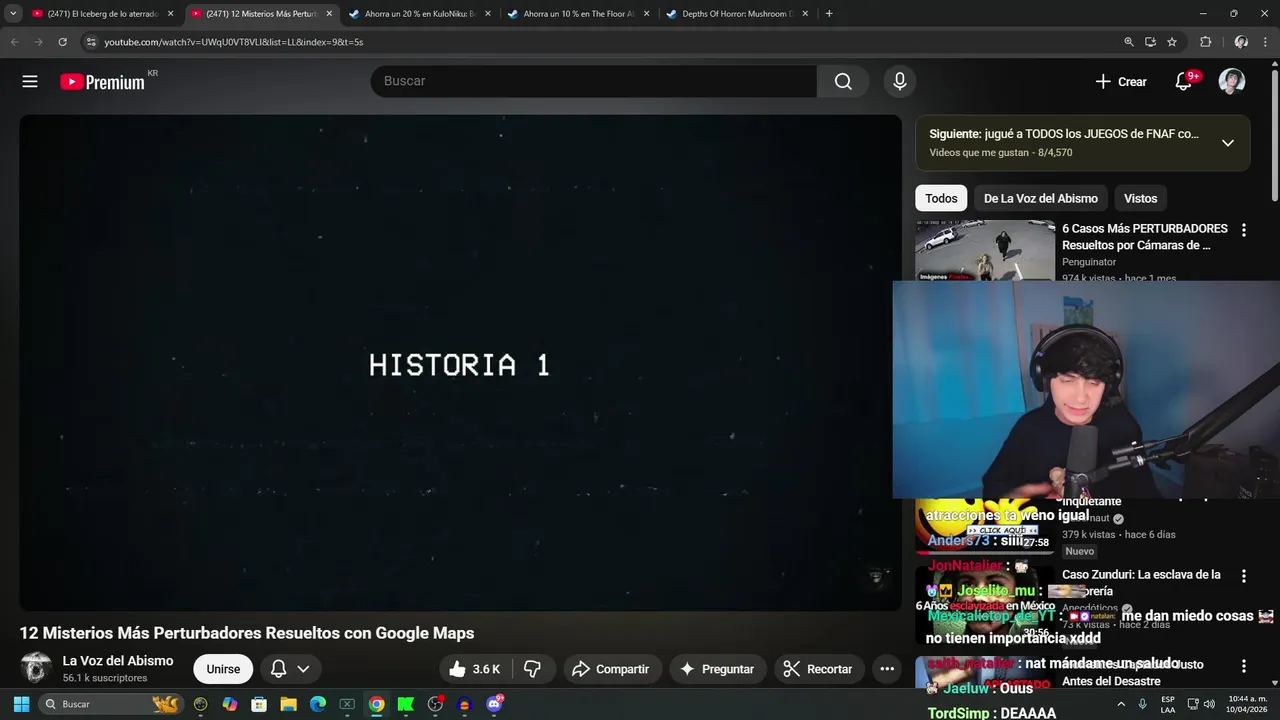The height and width of the screenshot is (720, 1280).
Task: Open subscription notification bell dropdown
Action: (290, 669)
